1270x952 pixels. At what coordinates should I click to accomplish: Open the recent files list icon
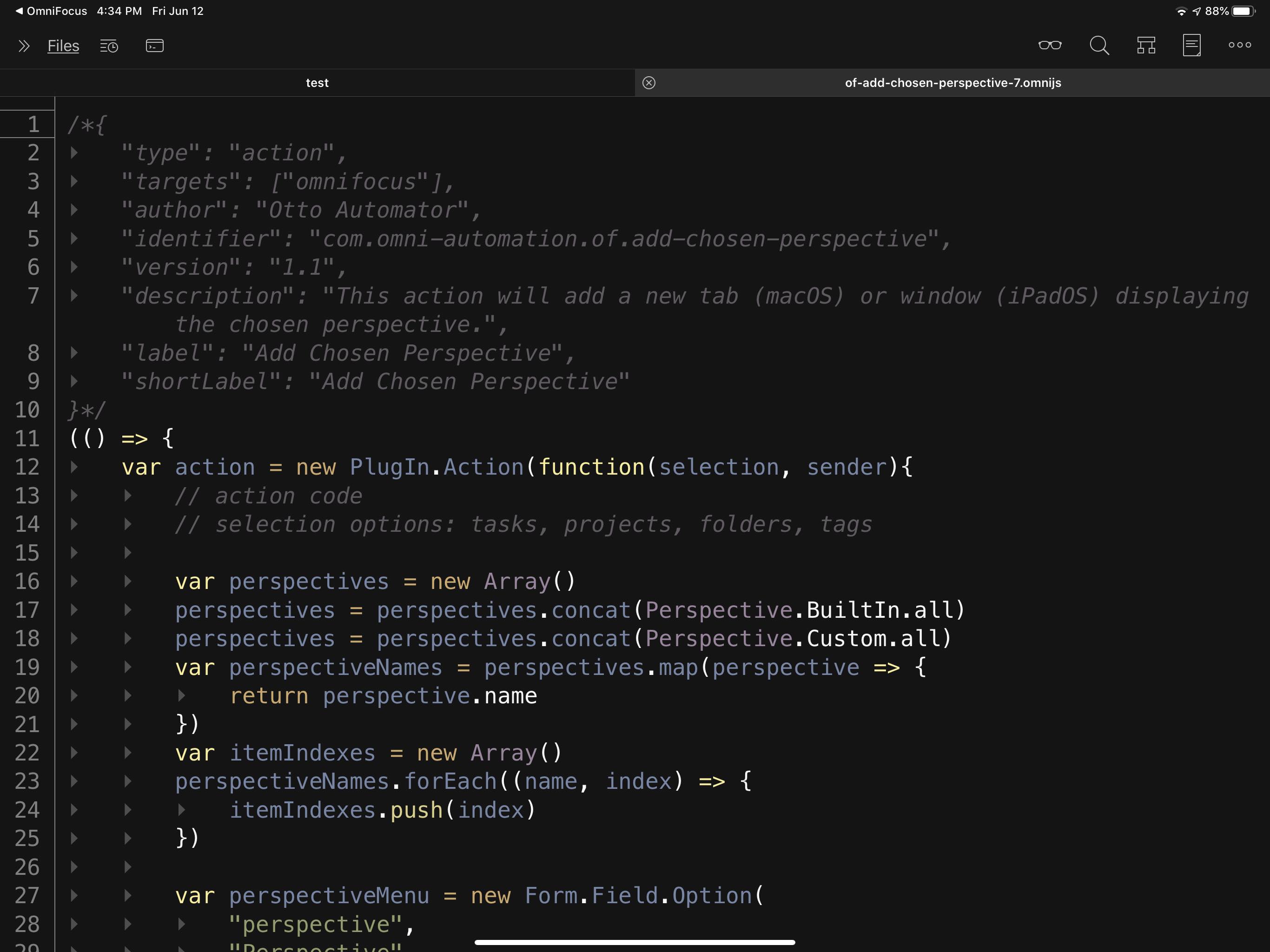click(109, 46)
